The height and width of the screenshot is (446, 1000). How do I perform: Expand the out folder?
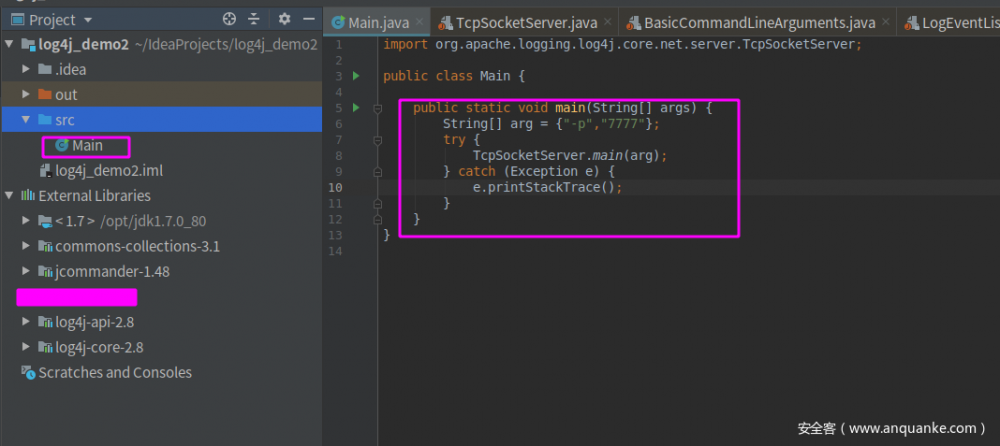click(26, 94)
